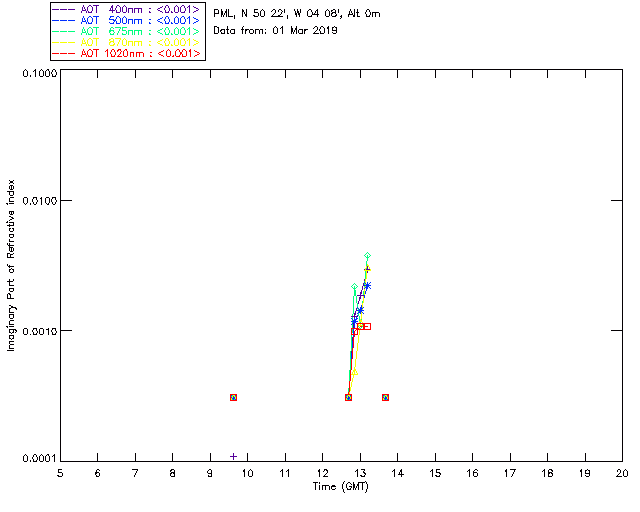The width and height of the screenshot is (640, 512).
Task: Click the x-axis tick label 13
Action: [360, 474]
